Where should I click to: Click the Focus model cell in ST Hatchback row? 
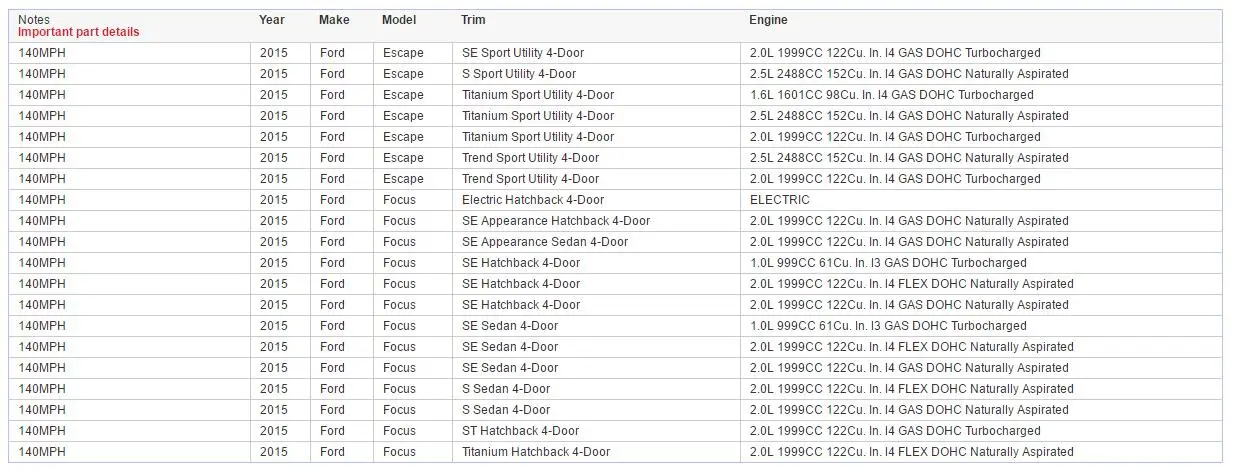[x=399, y=431]
